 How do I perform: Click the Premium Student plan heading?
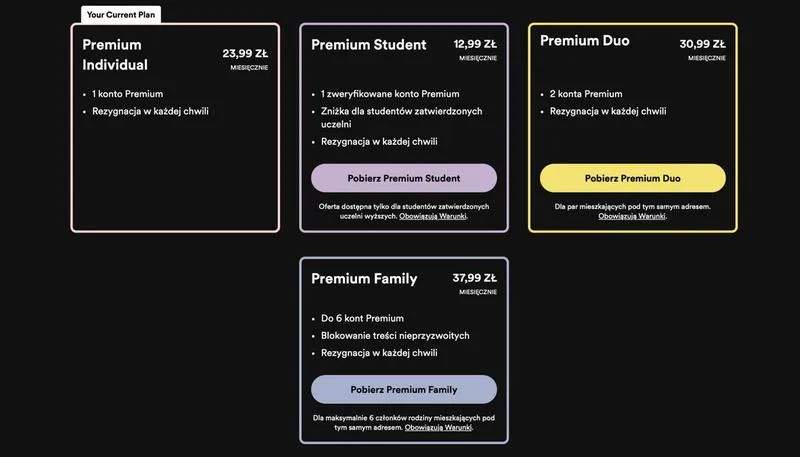pyautogui.click(x=369, y=45)
